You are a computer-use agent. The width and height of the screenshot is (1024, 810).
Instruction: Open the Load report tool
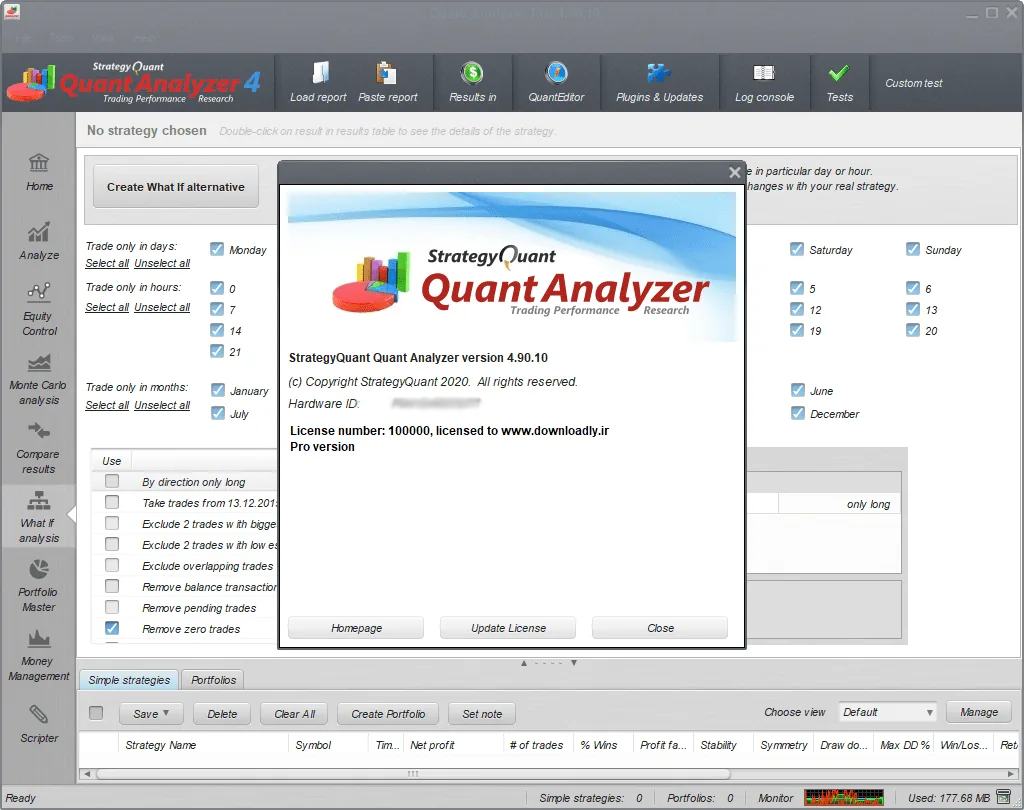[x=318, y=82]
